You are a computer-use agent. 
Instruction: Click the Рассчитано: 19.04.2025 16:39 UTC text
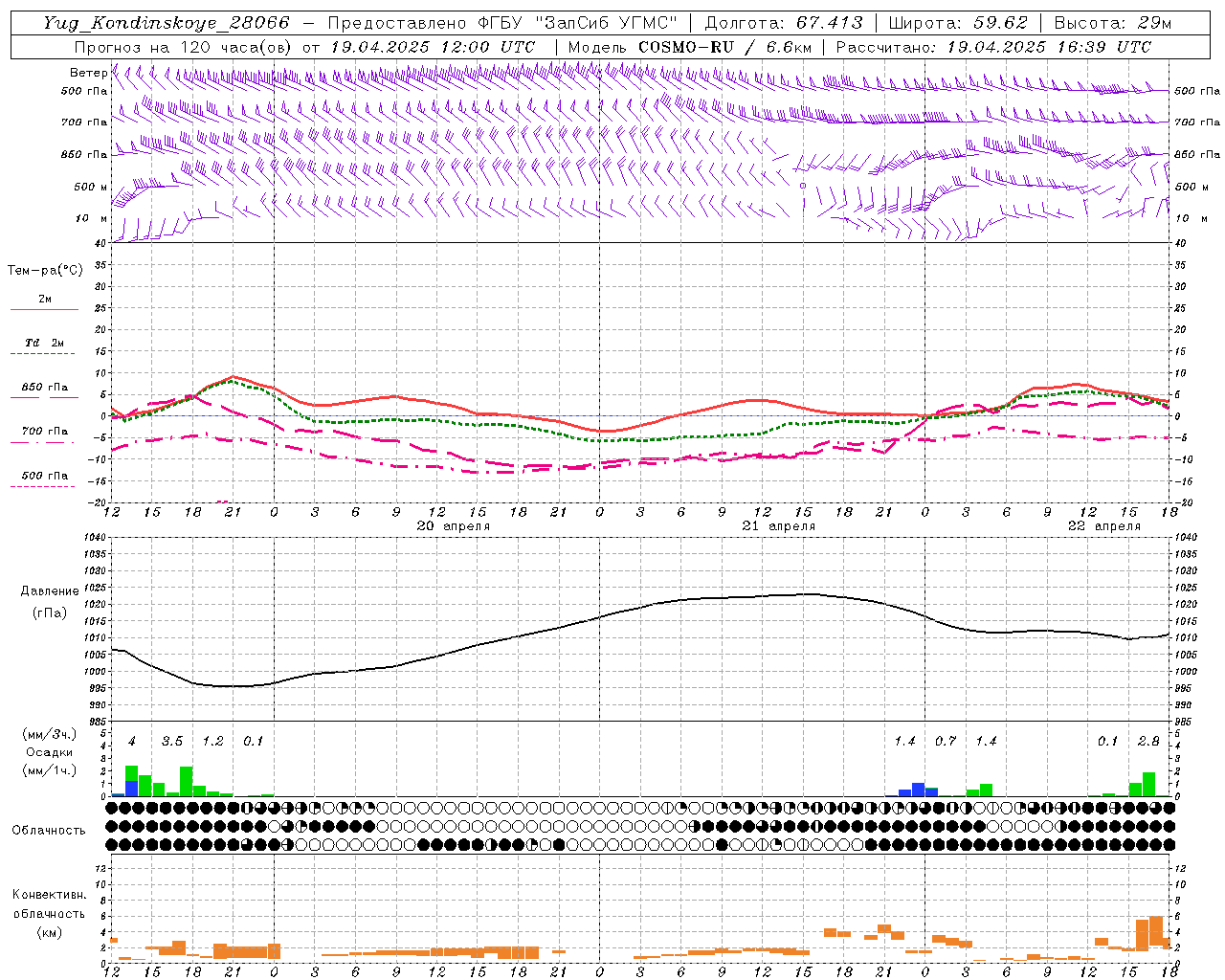993,47
